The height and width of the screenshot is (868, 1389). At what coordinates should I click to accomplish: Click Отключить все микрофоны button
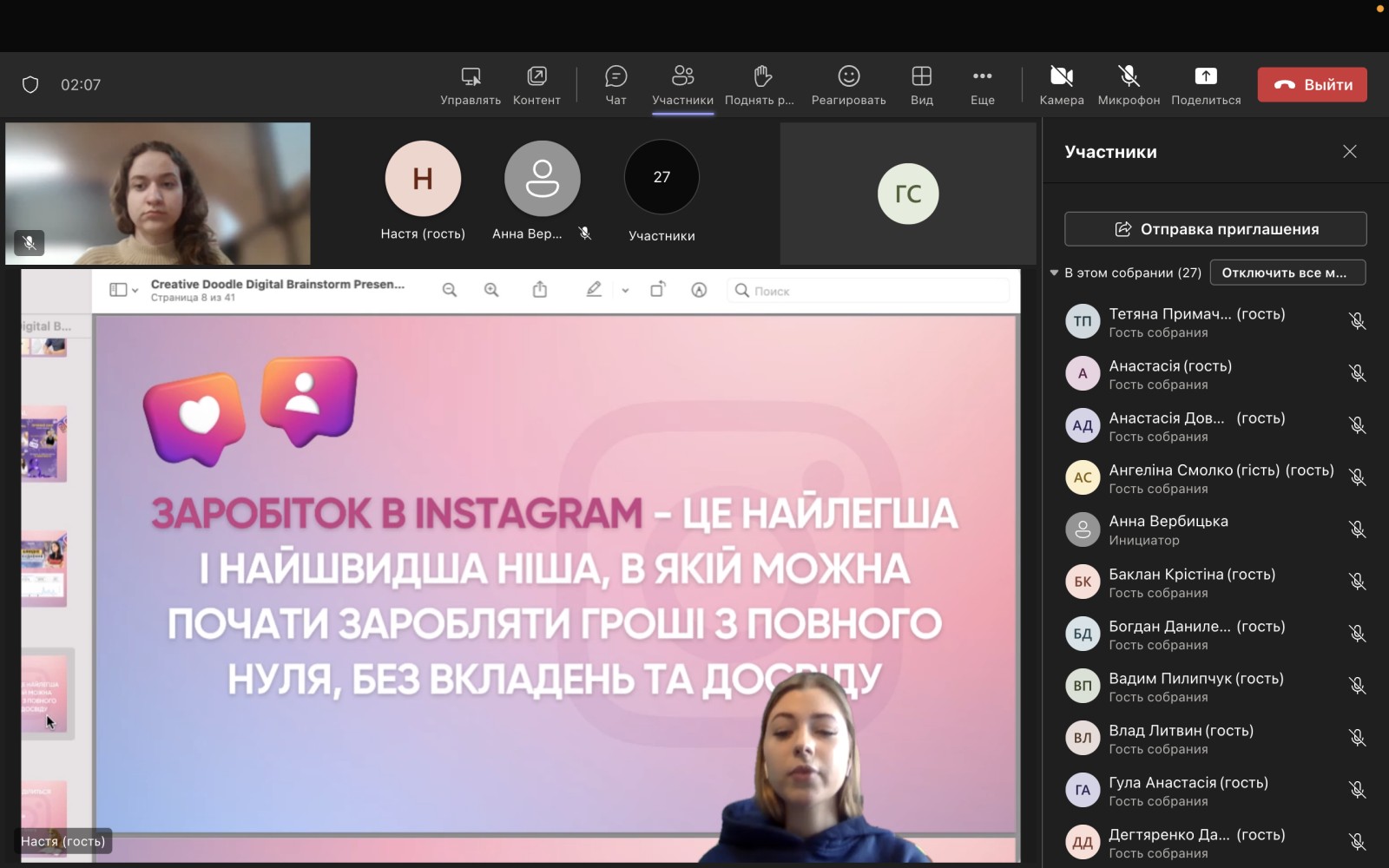[x=1287, y=273]
